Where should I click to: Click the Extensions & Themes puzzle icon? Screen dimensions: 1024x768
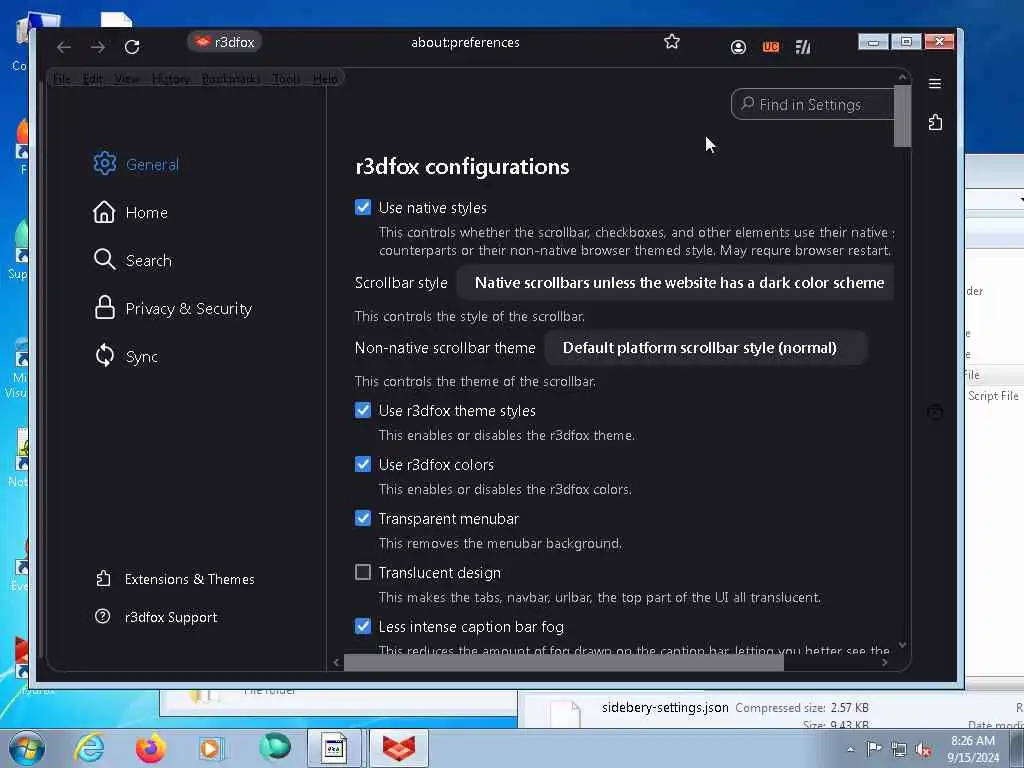(x=103, y=578)
